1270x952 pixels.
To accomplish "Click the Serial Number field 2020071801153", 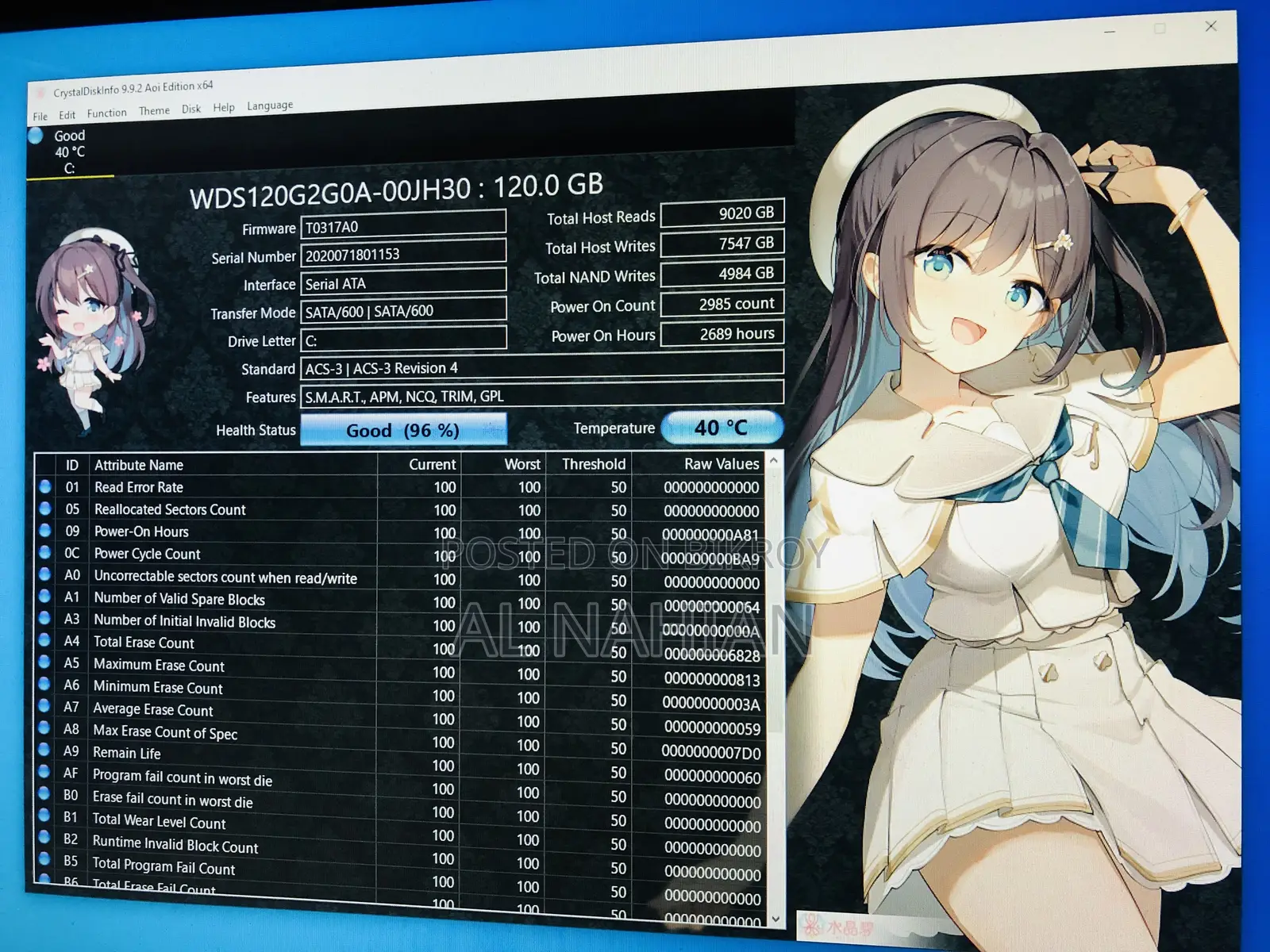I will (403, 255).
